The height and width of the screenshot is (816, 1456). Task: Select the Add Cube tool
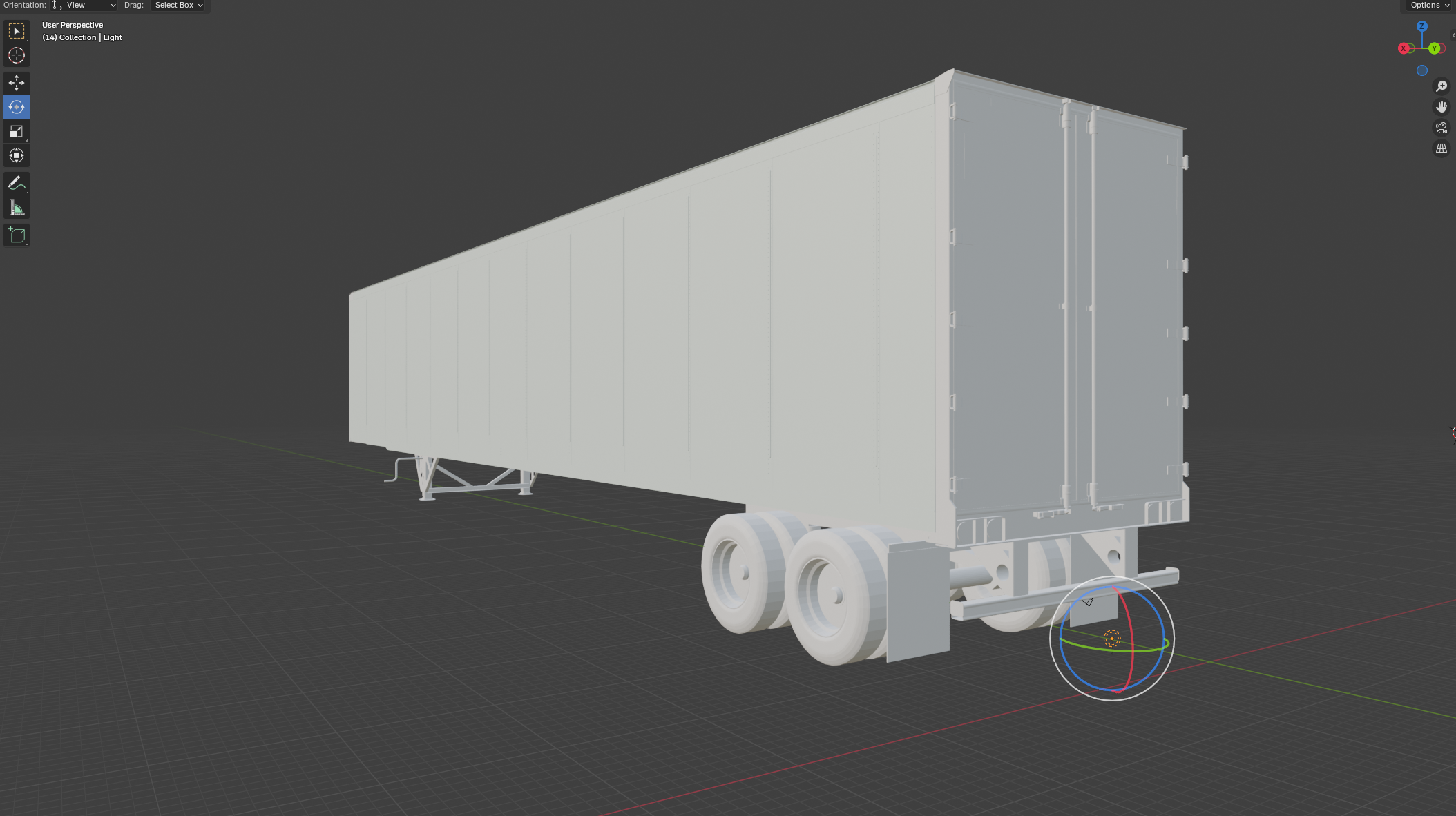17,235
